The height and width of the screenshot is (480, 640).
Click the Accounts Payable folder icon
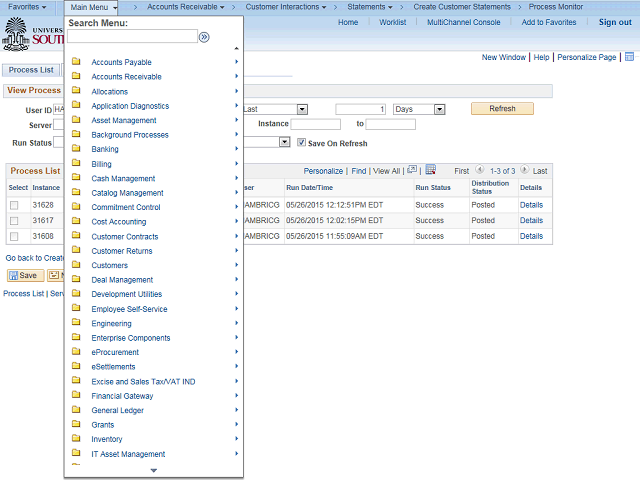[x=76, y=62]
